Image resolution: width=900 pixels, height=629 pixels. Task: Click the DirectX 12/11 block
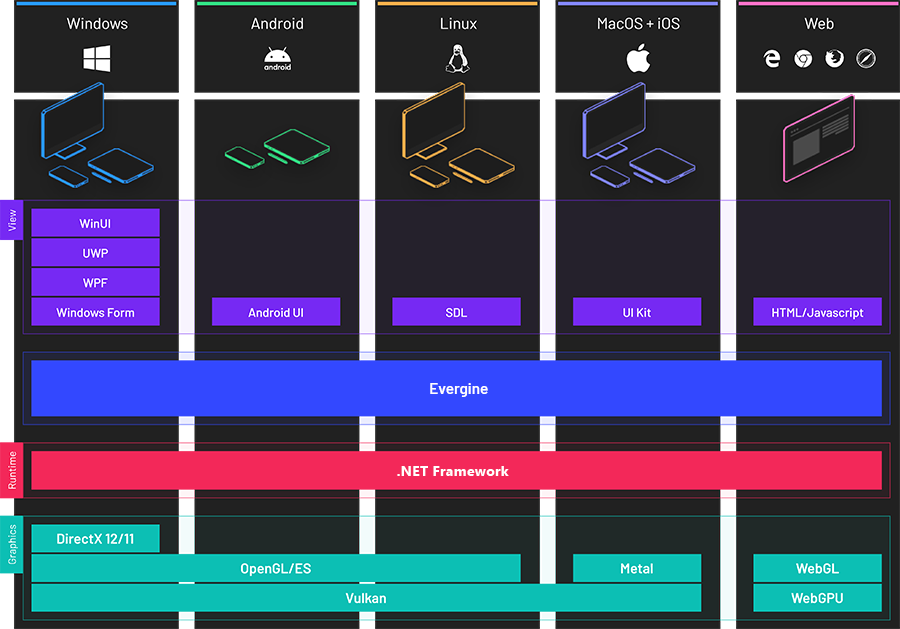point(96,539)
